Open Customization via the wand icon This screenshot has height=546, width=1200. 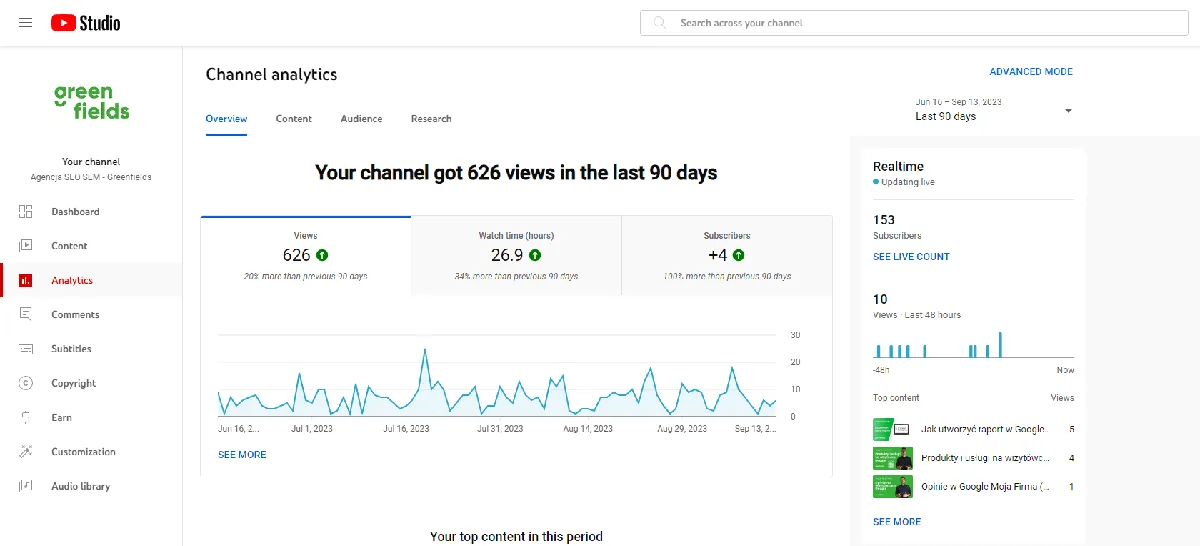point(26,452)
